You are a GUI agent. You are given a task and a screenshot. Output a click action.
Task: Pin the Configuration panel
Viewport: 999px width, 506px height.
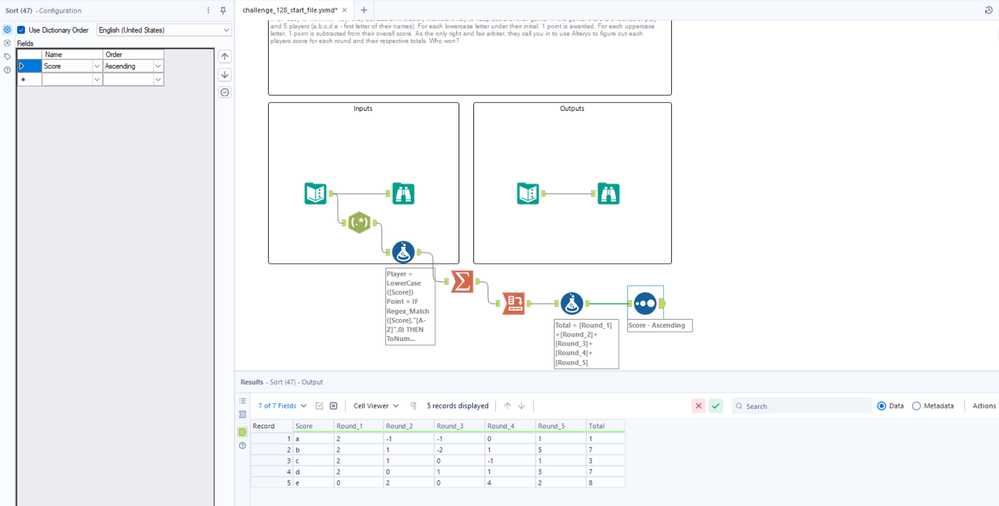223,10
